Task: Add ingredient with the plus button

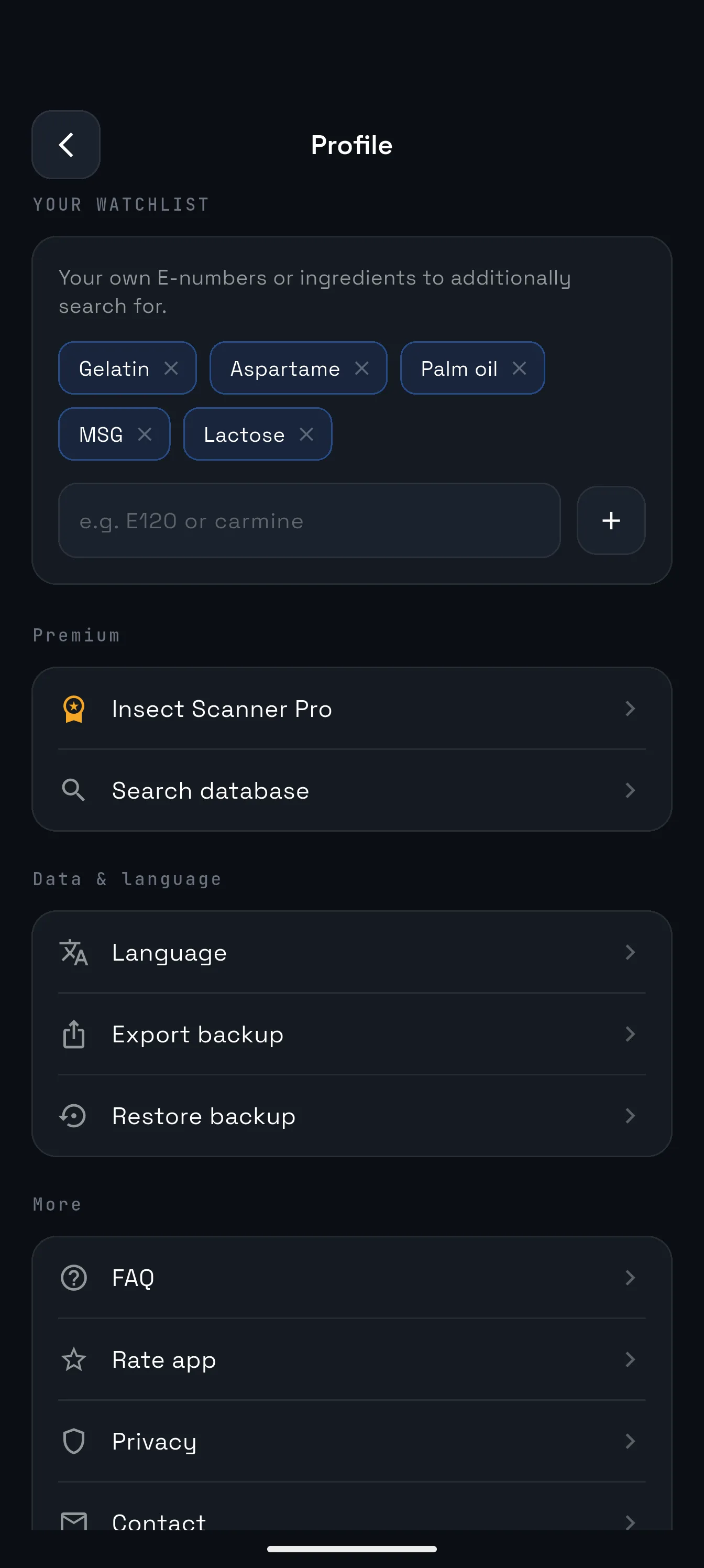Action: pyautogui.click(x=611, y=520)
